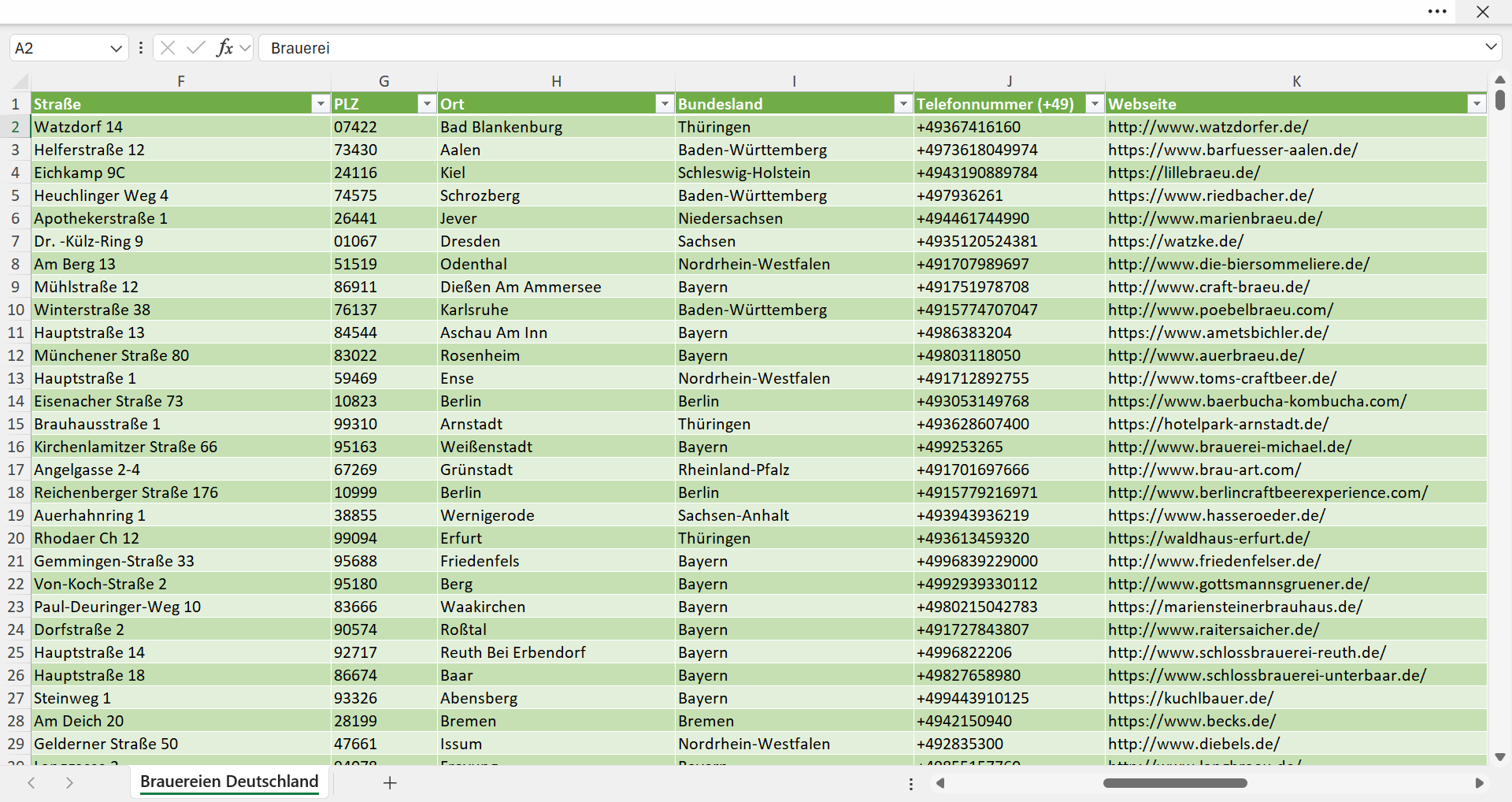Select the Brauereien Deutschland sheet tab
Image resolution: width=1512 pixels, height=802 pixels.
229,782
